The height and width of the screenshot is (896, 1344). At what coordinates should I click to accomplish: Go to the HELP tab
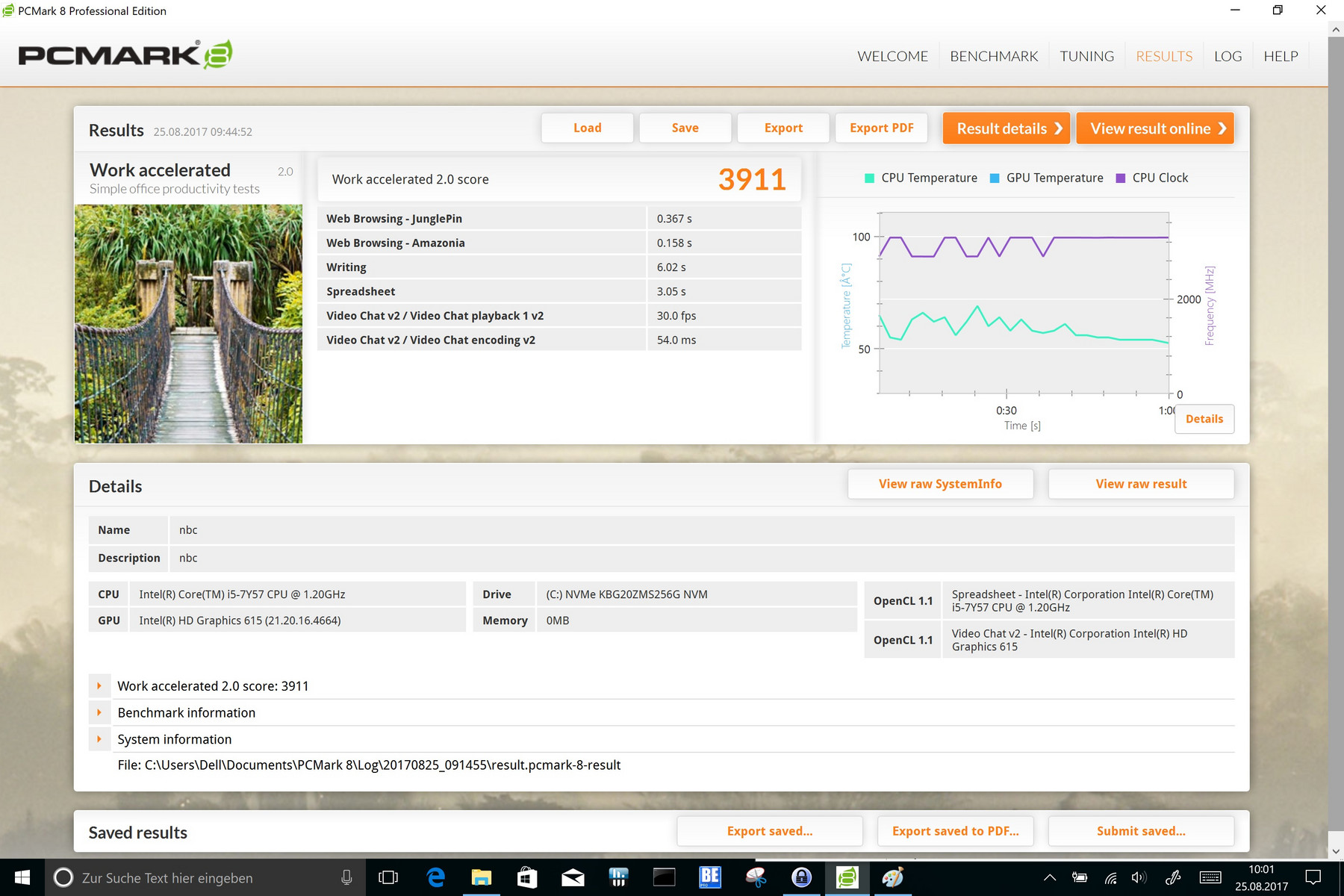1281,56
